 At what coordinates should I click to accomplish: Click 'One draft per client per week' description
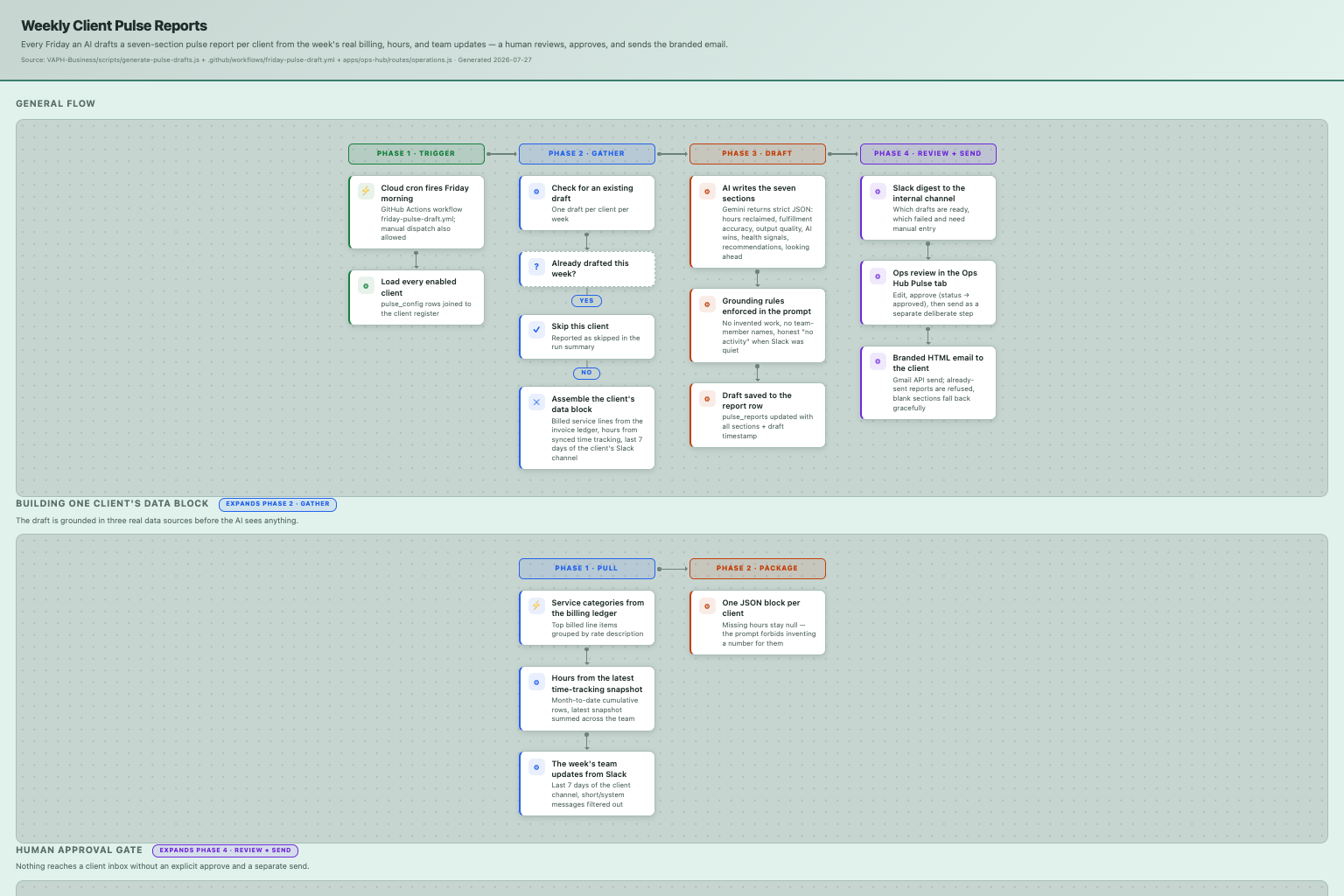click(x=591, y=214)
